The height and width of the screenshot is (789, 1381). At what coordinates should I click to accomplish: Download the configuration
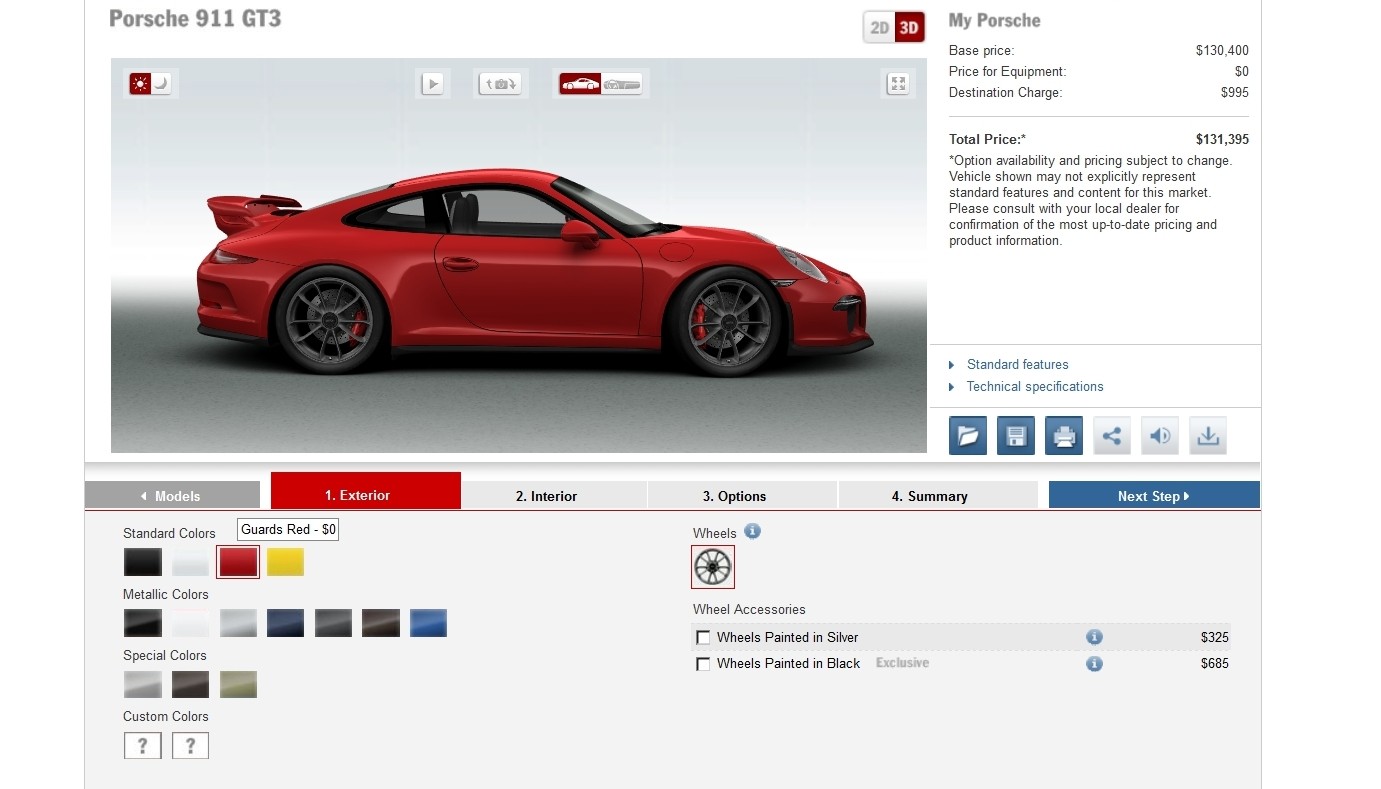1208,436
